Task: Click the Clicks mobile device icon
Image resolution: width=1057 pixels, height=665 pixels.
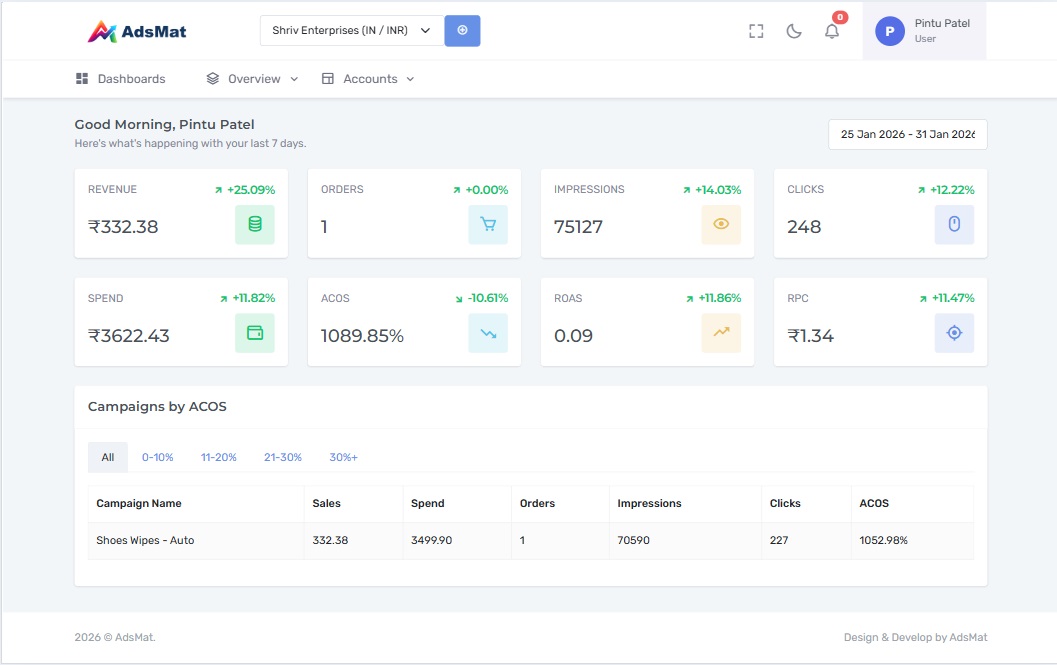Action: [954, 225]
